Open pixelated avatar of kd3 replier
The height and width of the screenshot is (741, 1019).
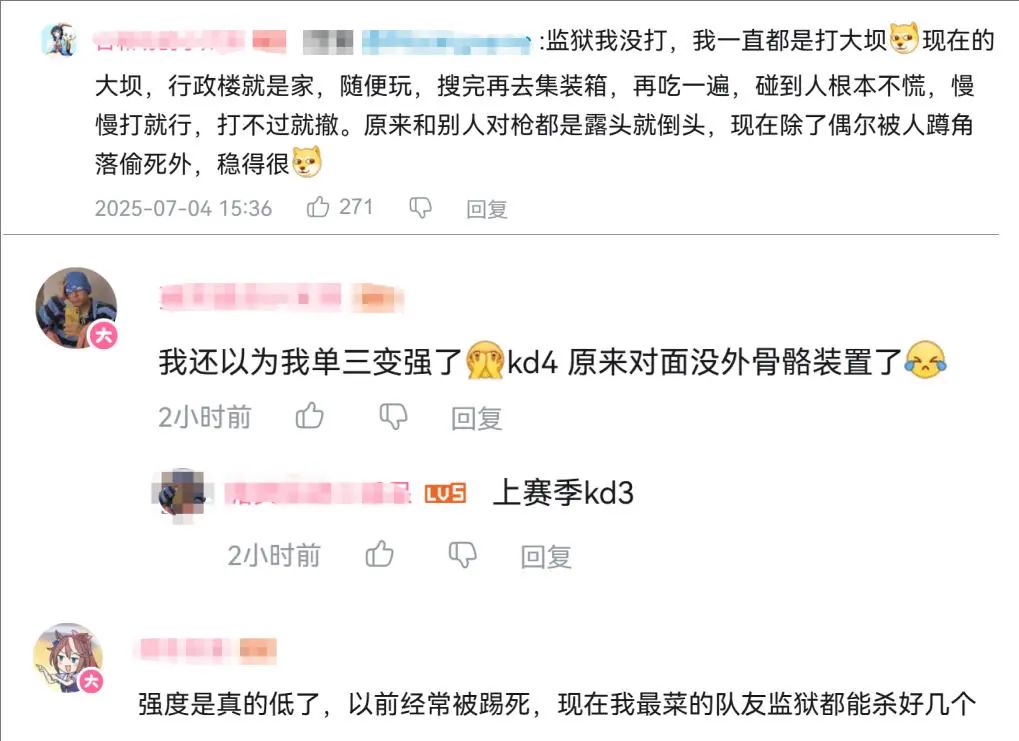(181, 493)
